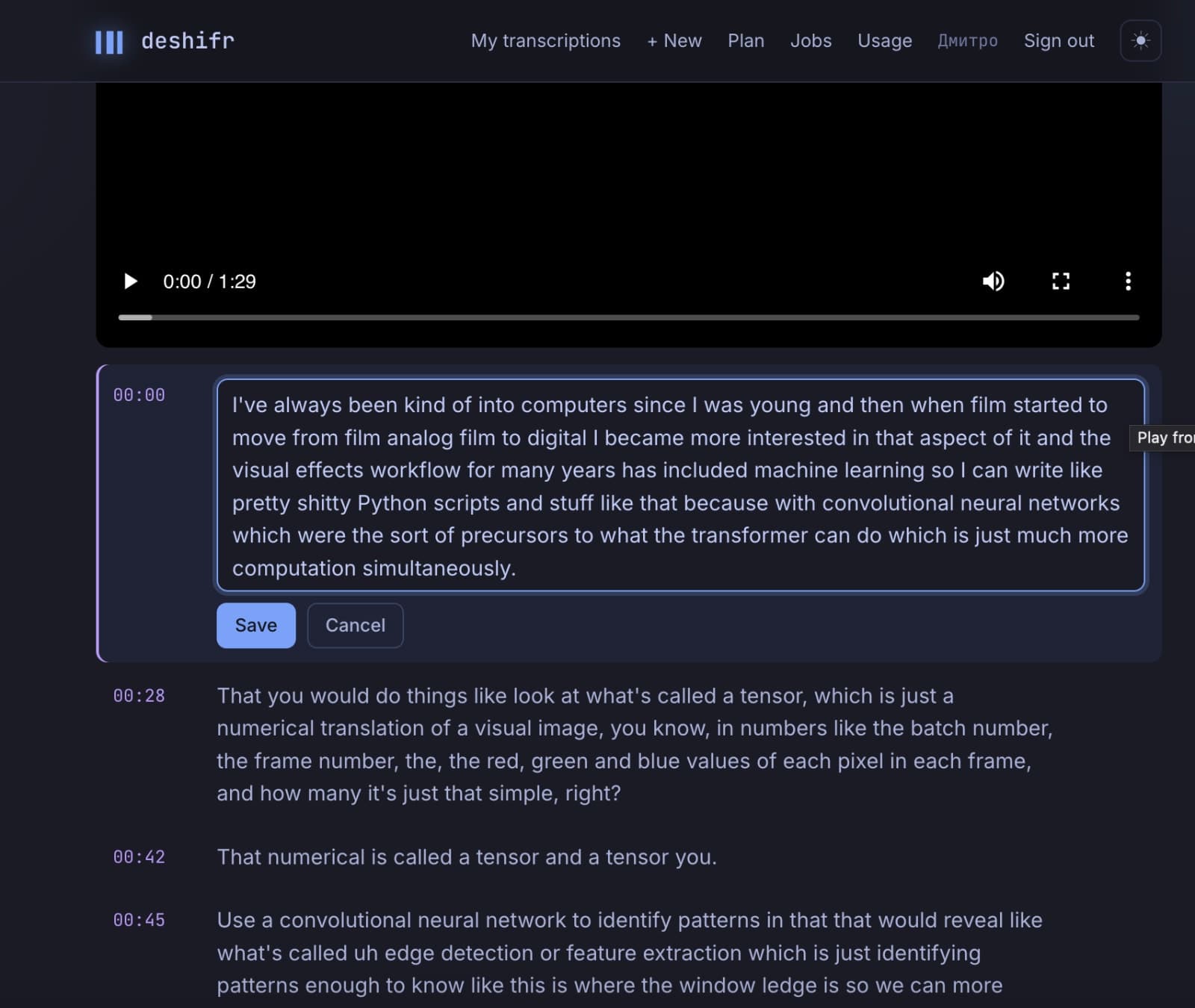Image resolution: width=1195 pixels, height=1008 pixels.
Task: Cancel editing the transcript segment
Action: [x=356, y=625]
